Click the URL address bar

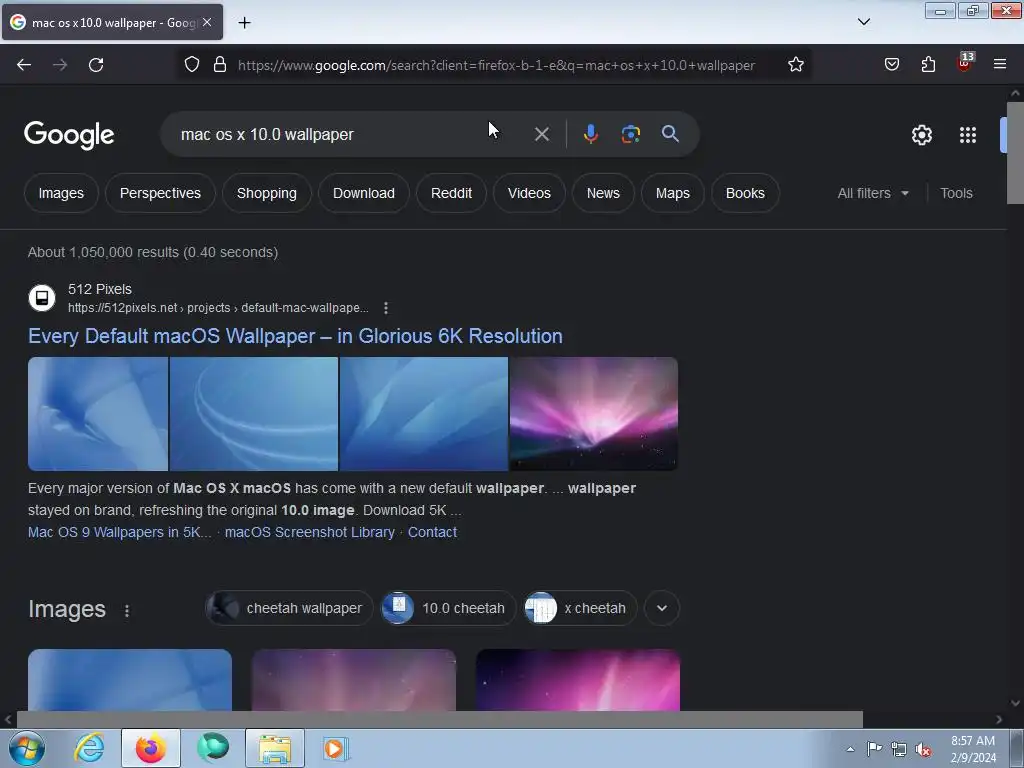(496, 65)
